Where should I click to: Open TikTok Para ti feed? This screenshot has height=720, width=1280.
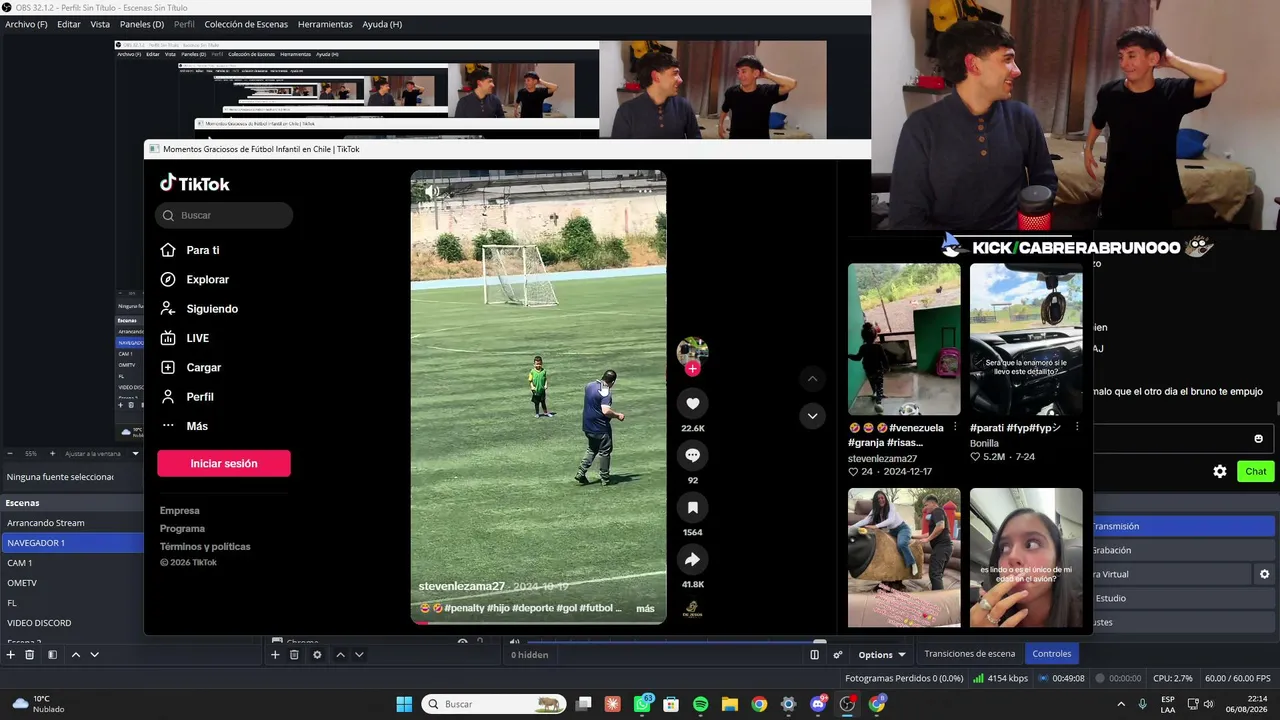click(x=202, y=250)
